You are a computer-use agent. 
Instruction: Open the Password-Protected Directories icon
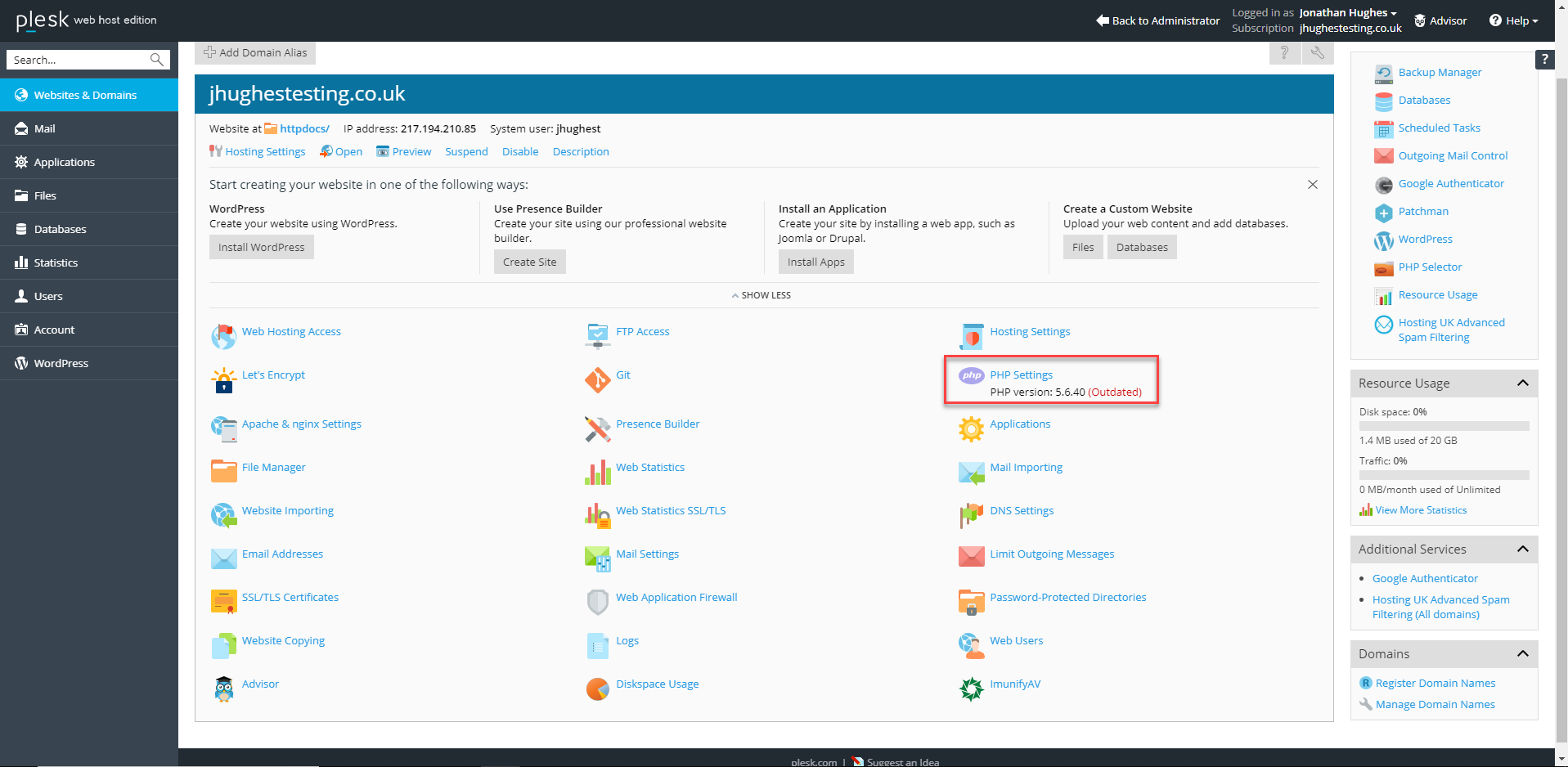972,602
